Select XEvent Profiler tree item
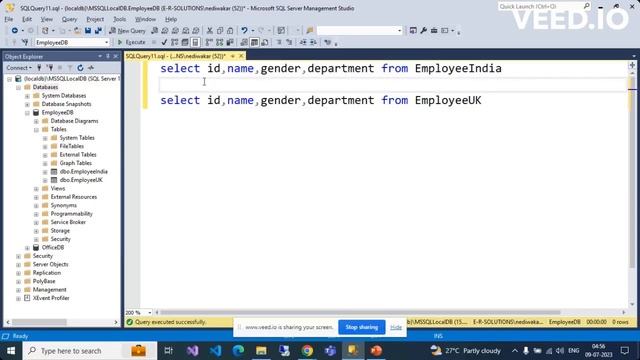The width and height of the screenshot is (640, 360). [x=51, y=298]
